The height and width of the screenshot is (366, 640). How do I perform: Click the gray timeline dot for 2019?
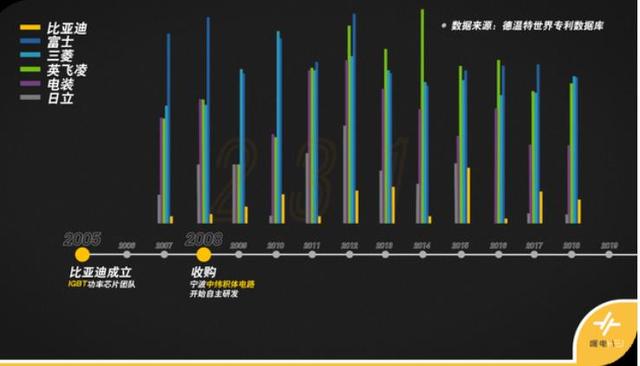(609, 255)
